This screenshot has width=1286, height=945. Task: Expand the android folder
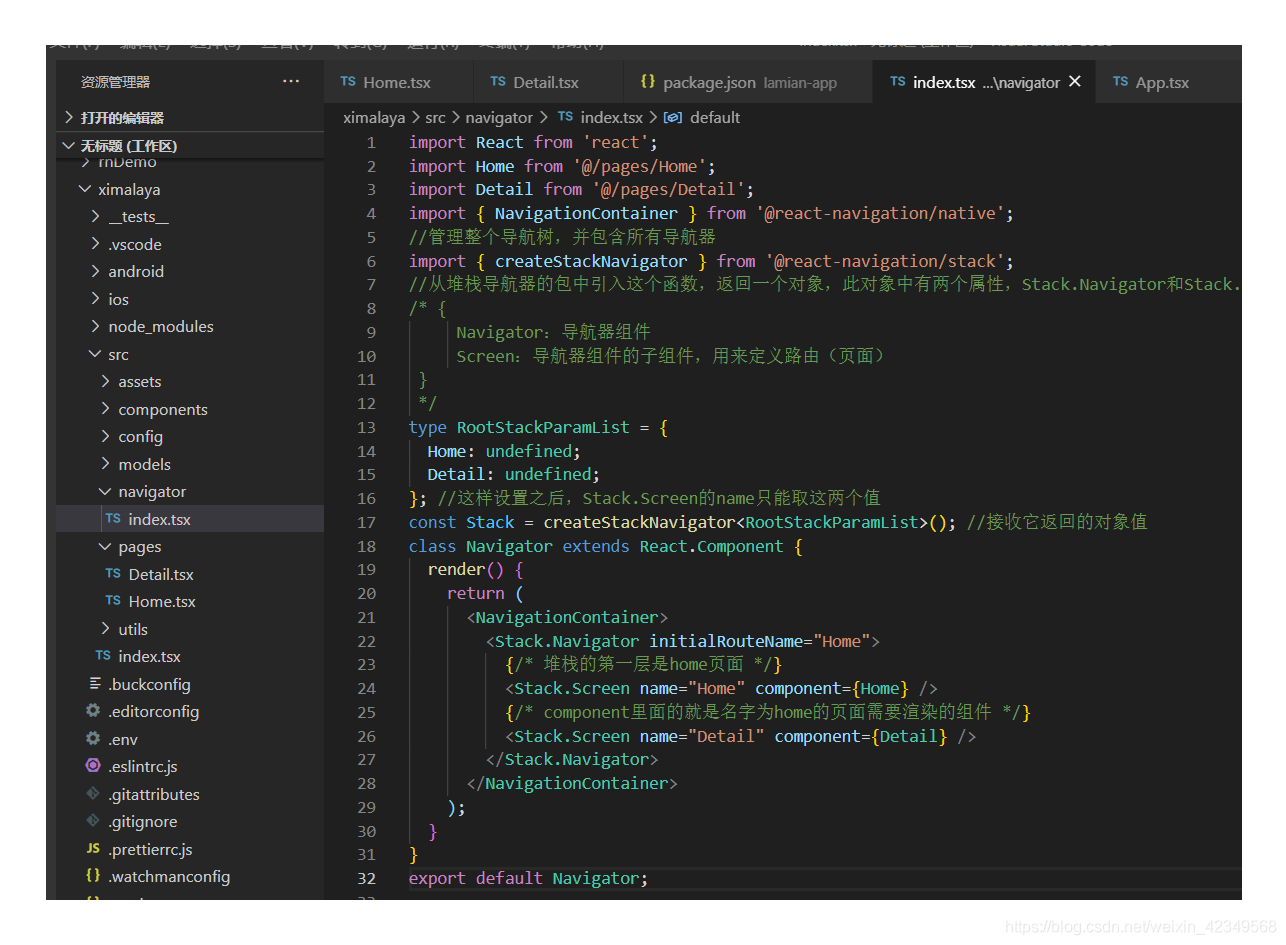[190, 272]
